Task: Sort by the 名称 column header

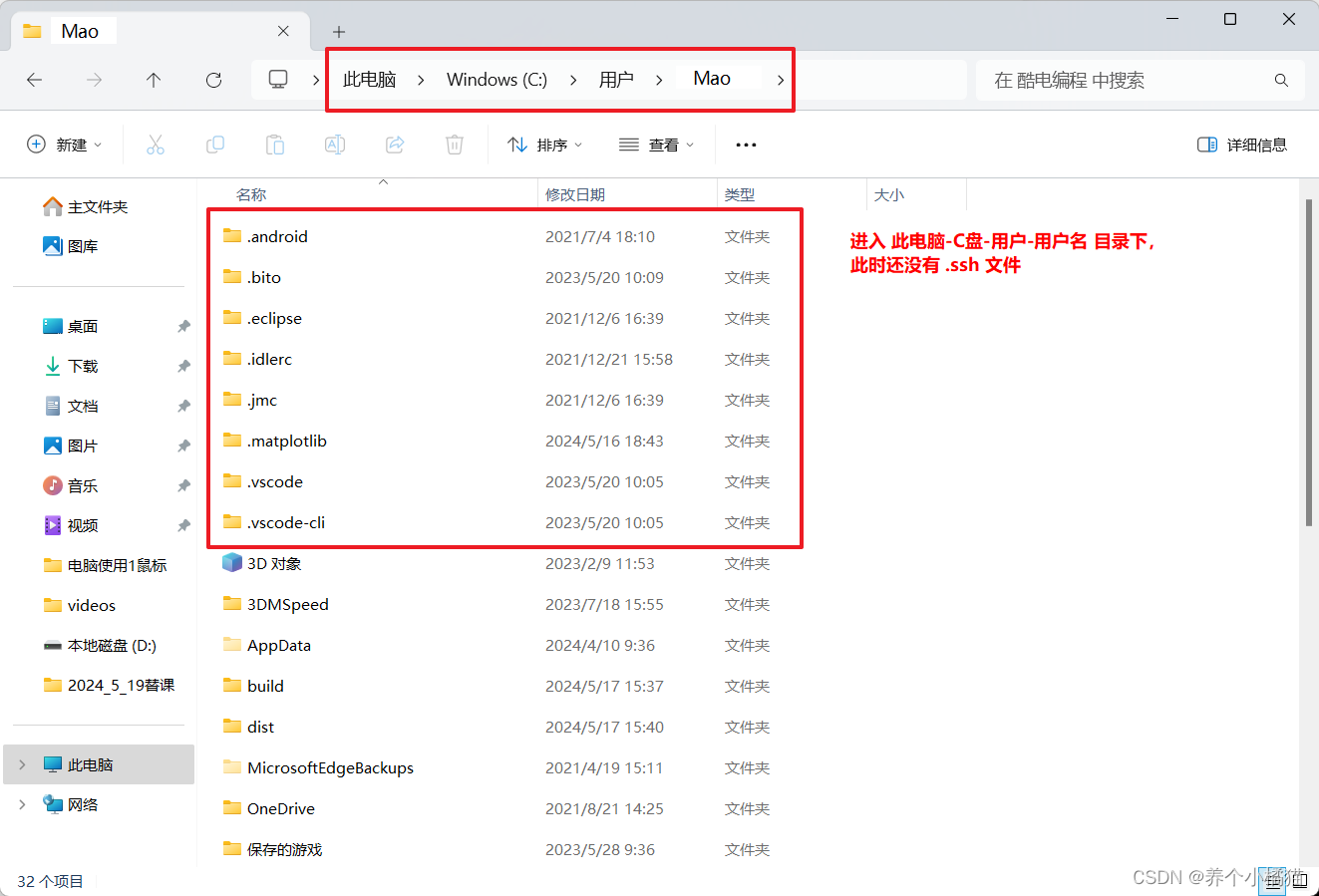Action: pyautogui.click(x=251, y=194)
